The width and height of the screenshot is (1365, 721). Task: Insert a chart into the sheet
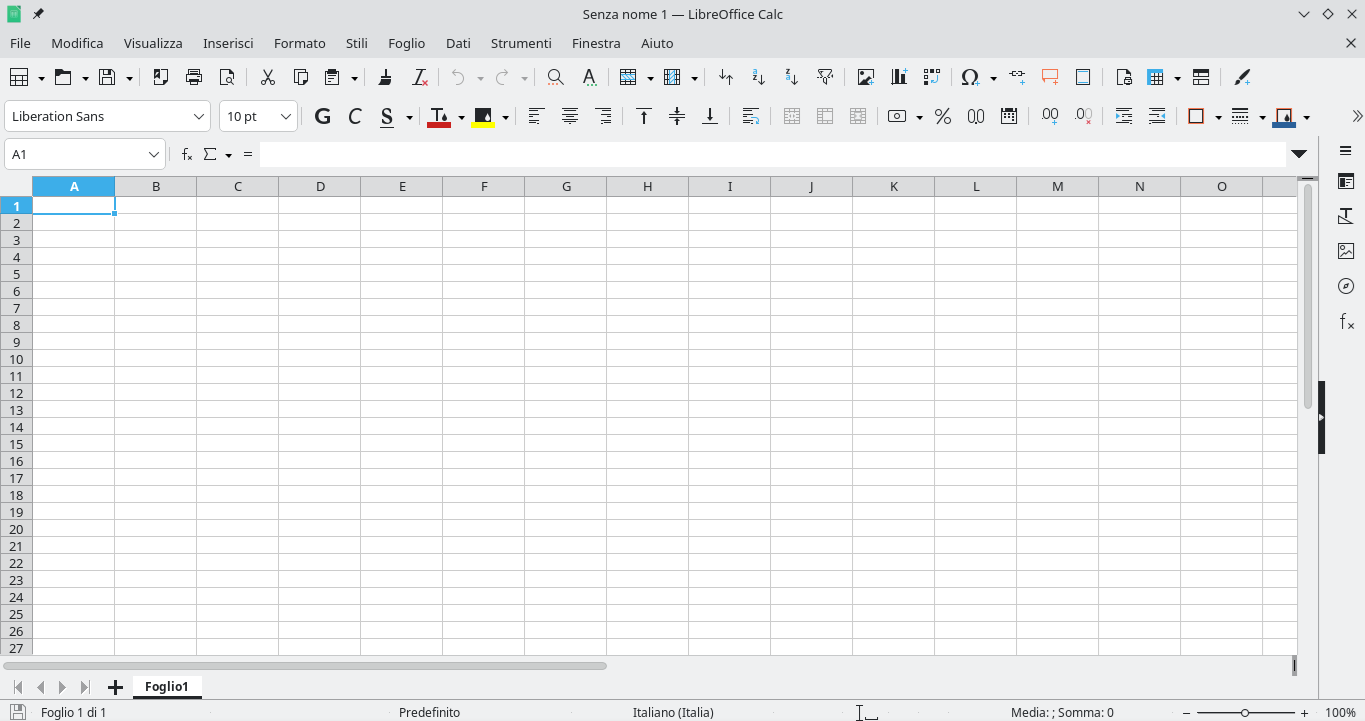(x=898, y=77)
